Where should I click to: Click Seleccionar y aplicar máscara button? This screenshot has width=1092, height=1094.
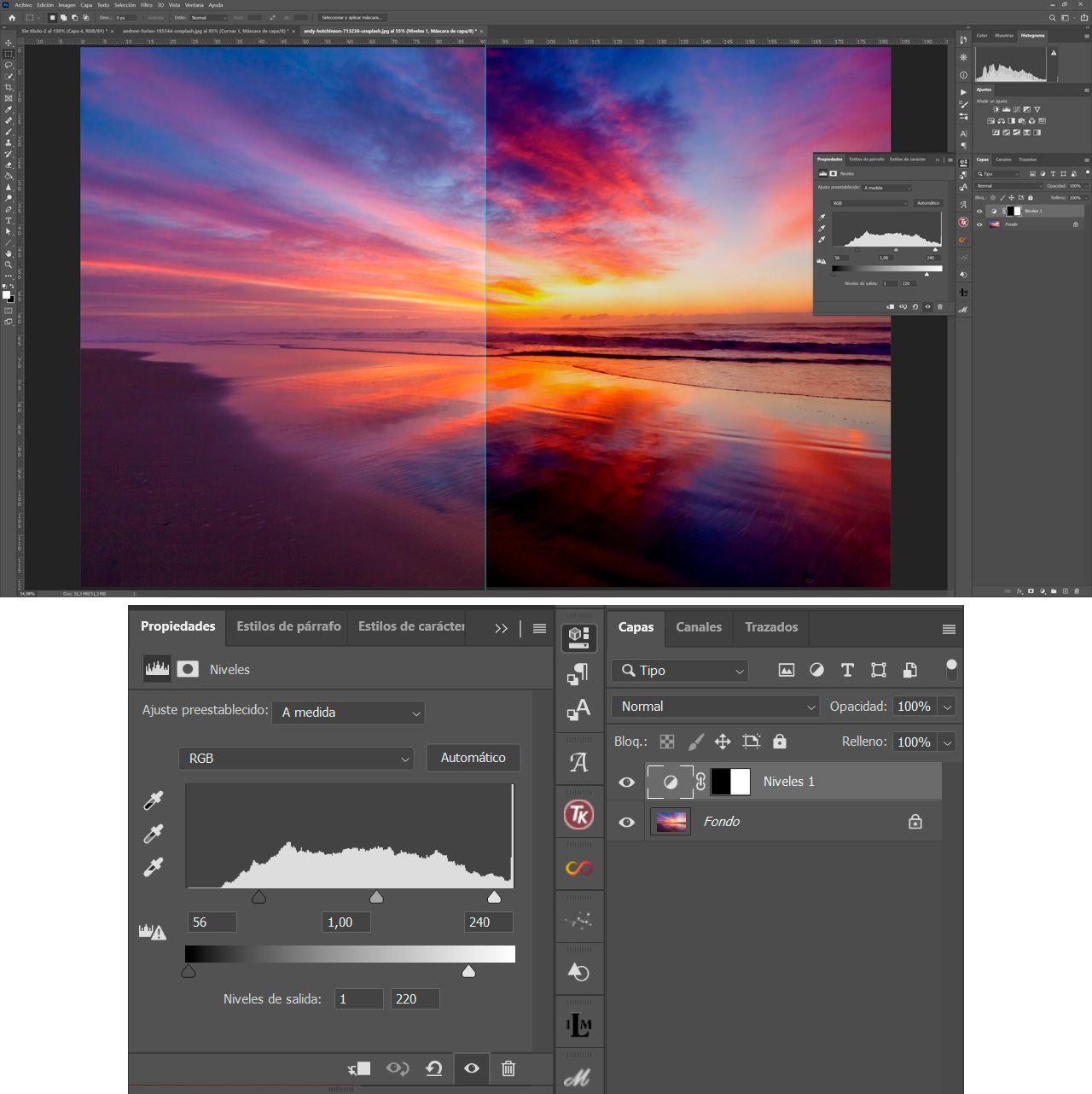(x=352, y=17)
